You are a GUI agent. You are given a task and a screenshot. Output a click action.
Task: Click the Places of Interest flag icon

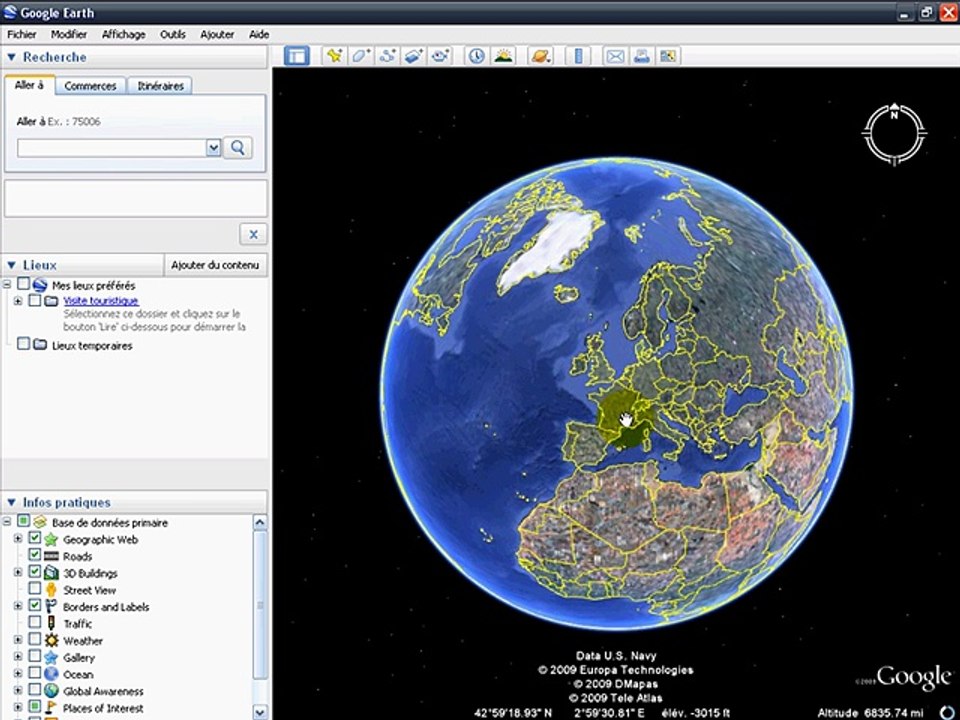pyautogui.click(x=51, y=708)
